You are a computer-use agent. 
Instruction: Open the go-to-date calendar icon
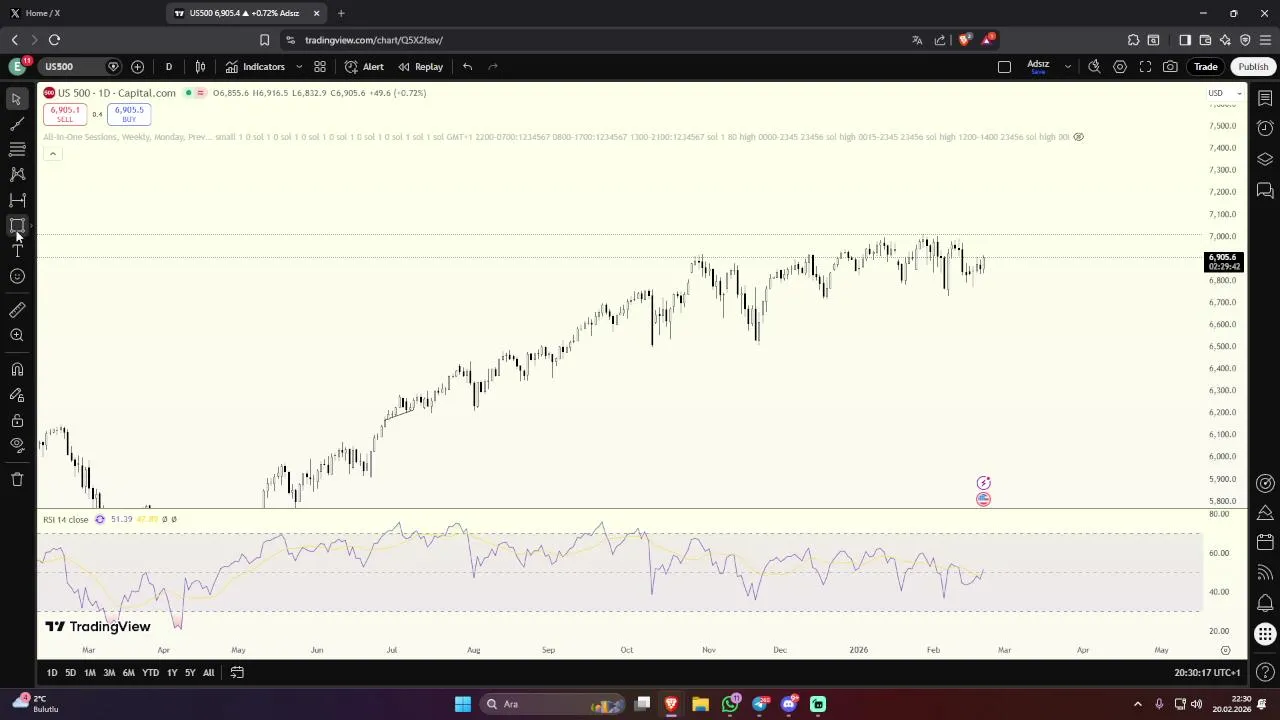click(237, 673)
